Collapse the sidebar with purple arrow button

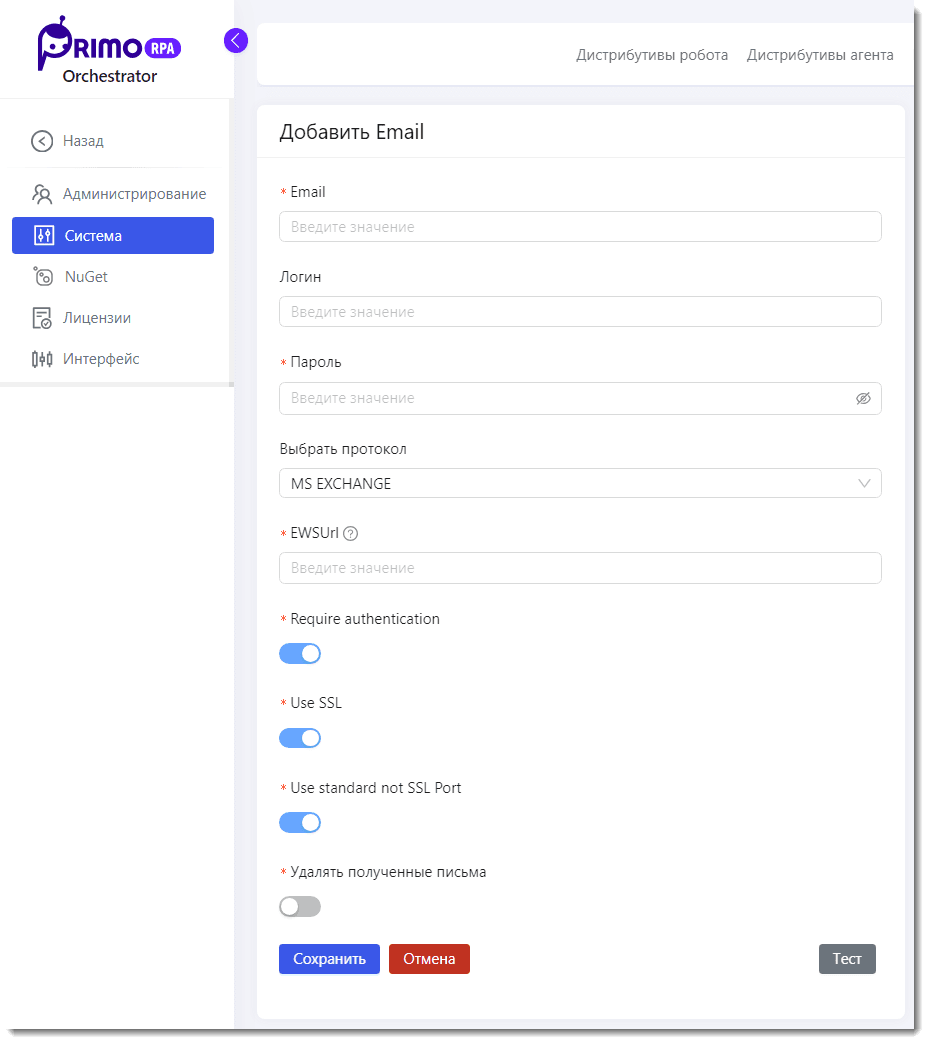coord(236,40)
